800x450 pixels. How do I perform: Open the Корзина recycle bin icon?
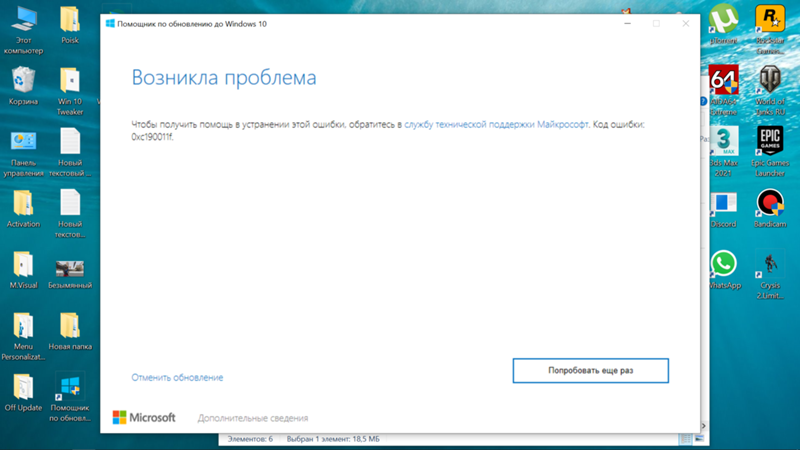[23, 86]
